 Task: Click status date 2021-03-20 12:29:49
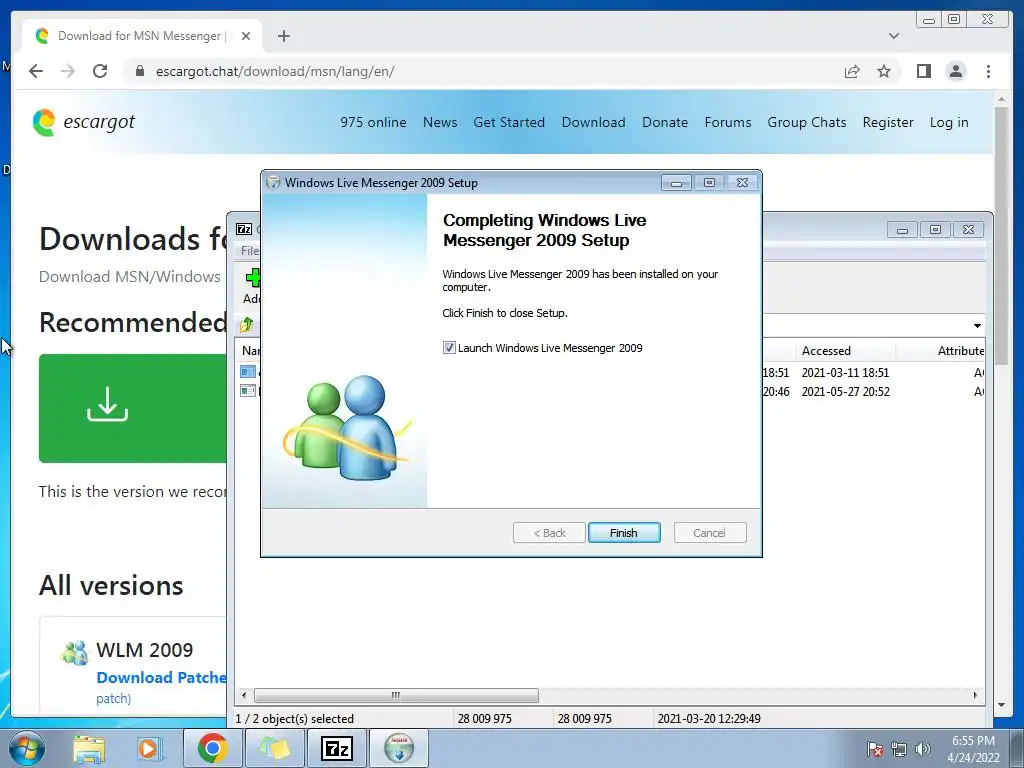click(709, 718)
